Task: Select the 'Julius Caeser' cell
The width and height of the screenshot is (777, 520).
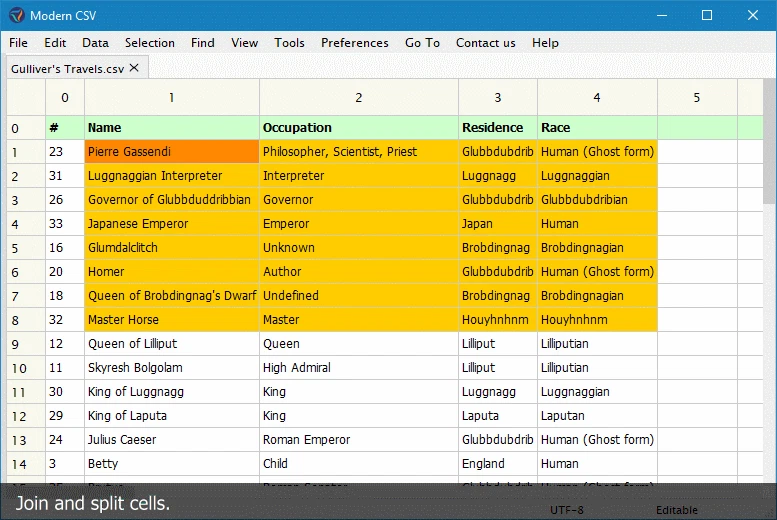Action: click(172, 440)
